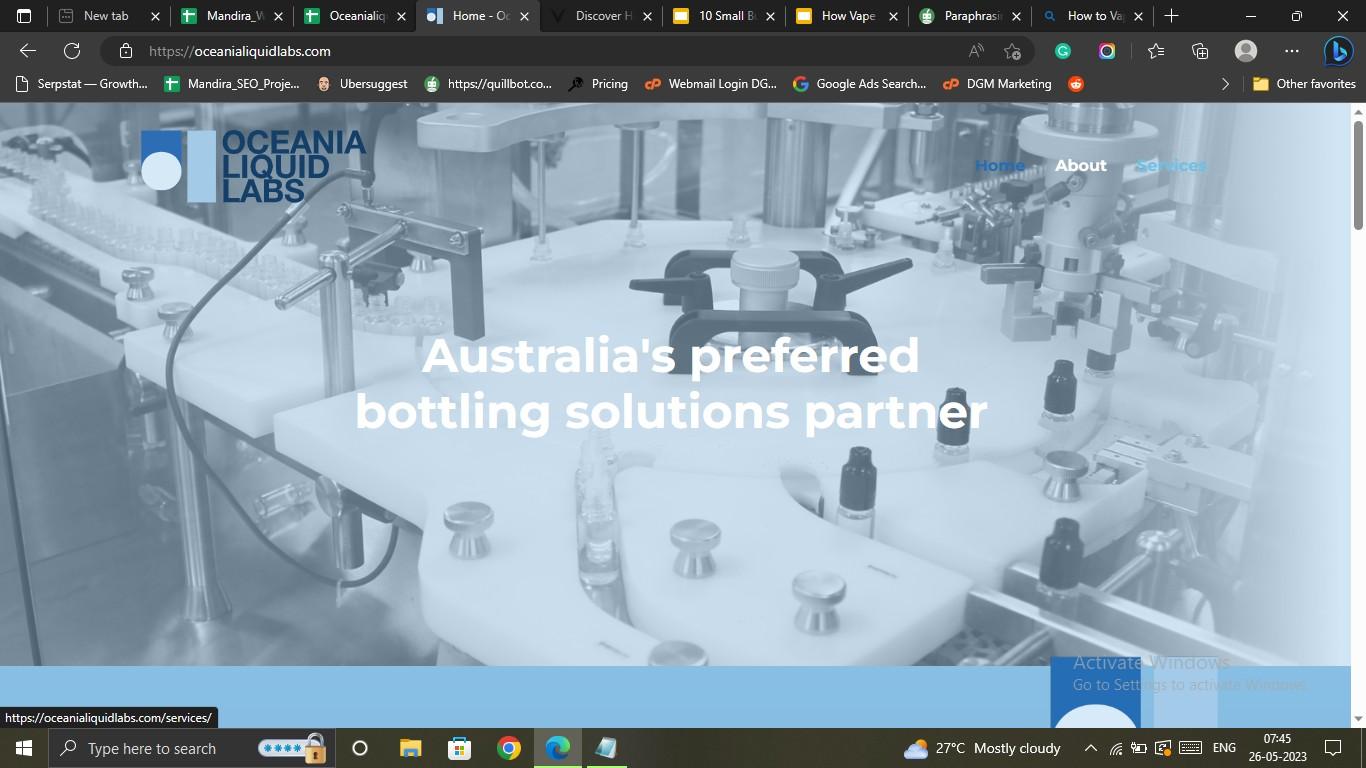Go back to the previous page
The image size is (1366, 768).
28,51
